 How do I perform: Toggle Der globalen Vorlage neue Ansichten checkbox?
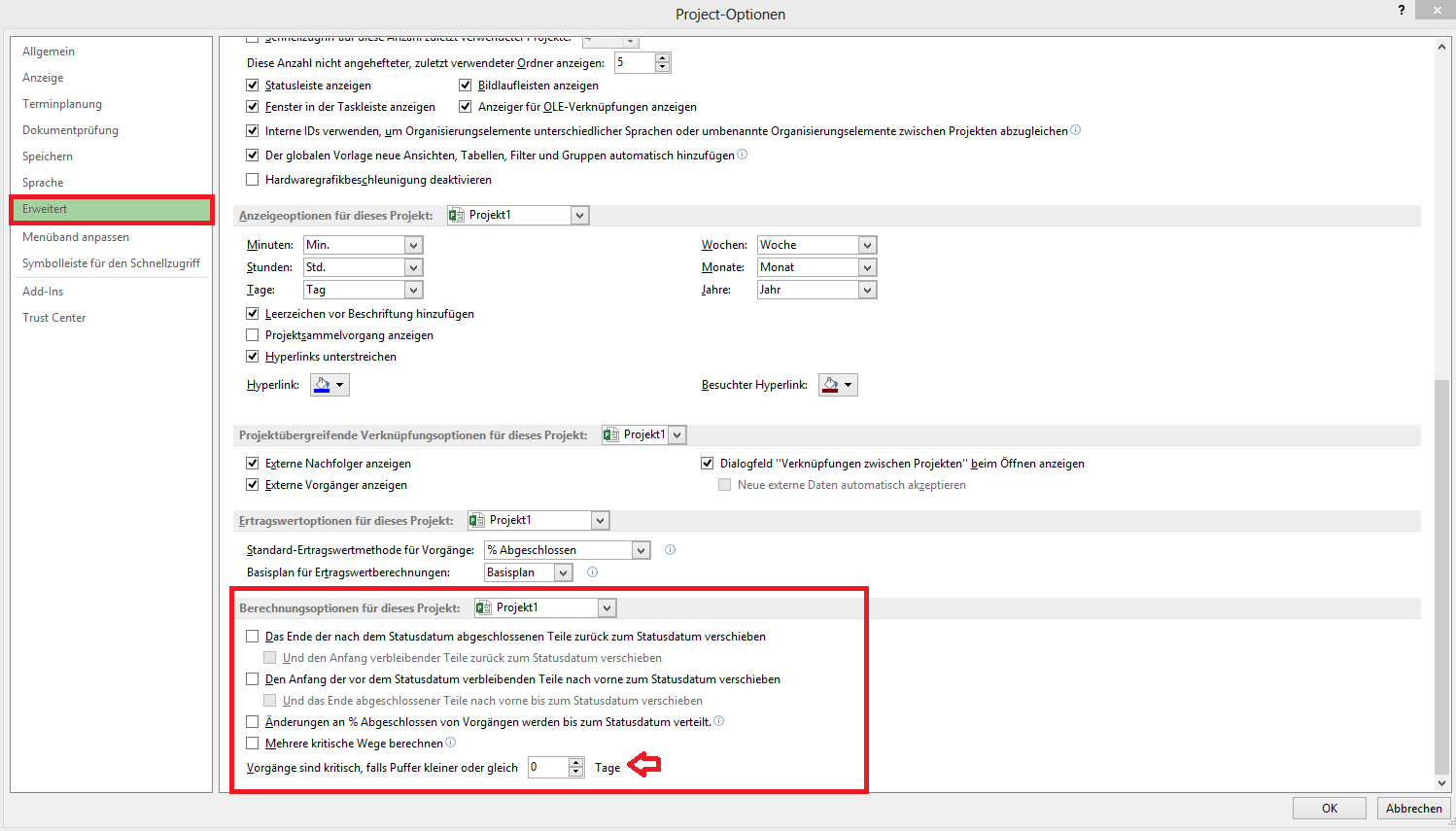[253, 156]
